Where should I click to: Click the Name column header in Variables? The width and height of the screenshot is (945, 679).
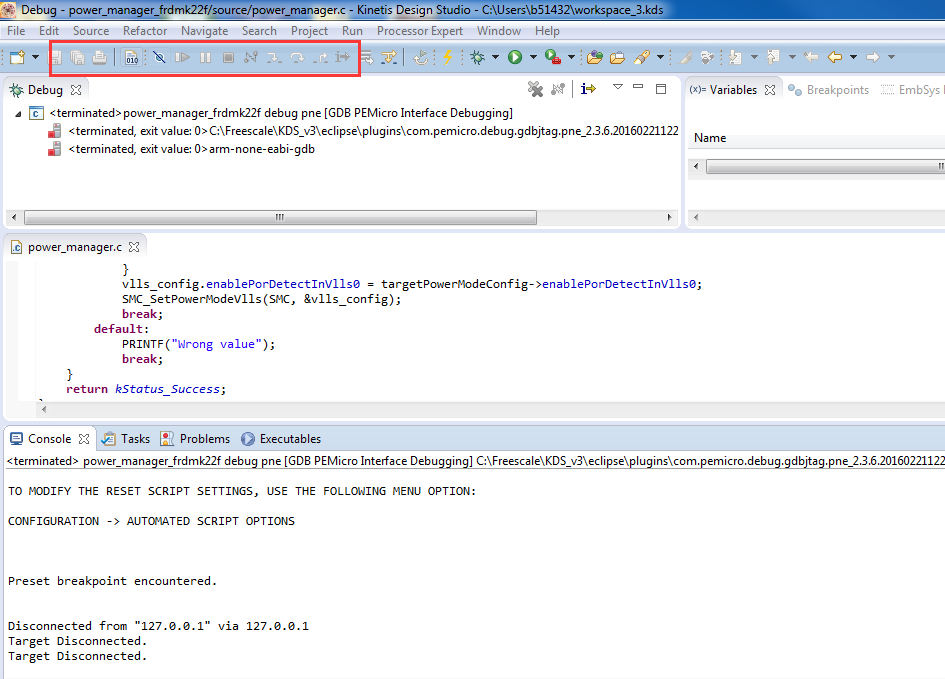(x=710, y=138)
